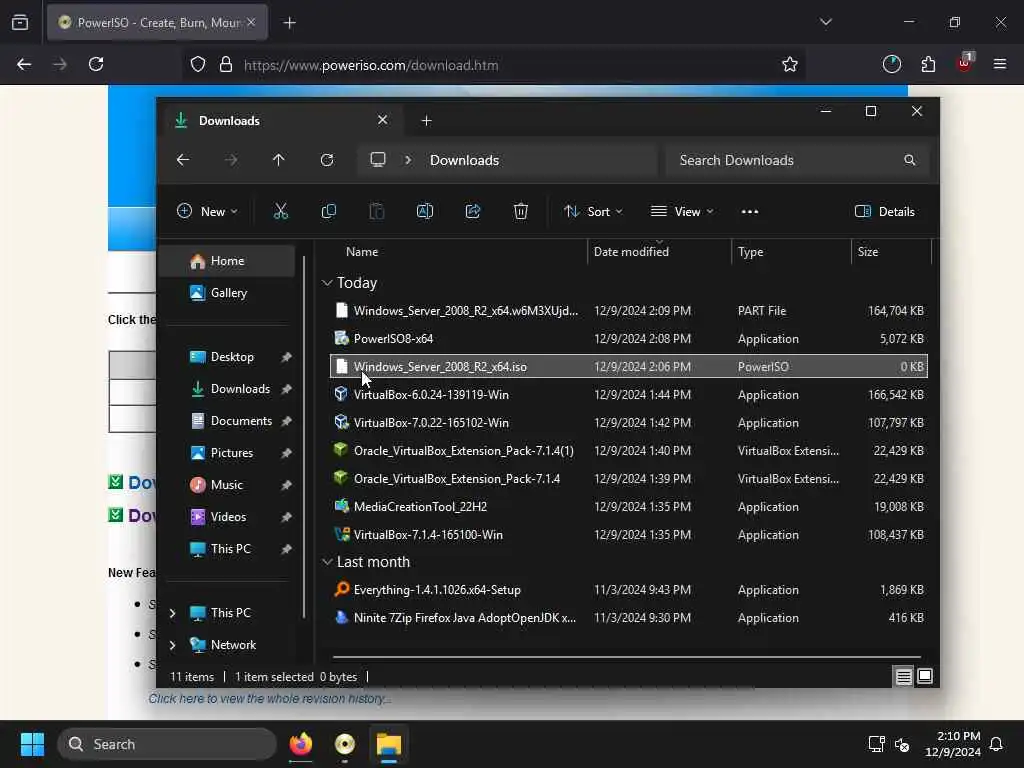Reload the PowerISO page in Firefox

pos(96,64)
